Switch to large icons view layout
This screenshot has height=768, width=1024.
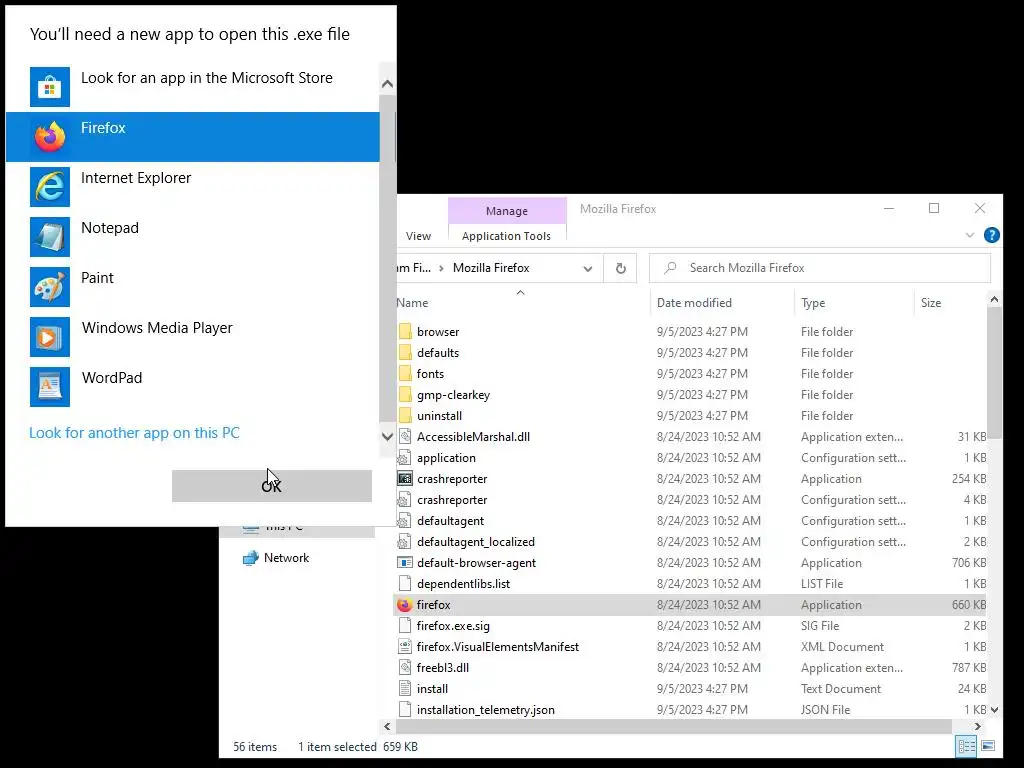pos(988,746)
